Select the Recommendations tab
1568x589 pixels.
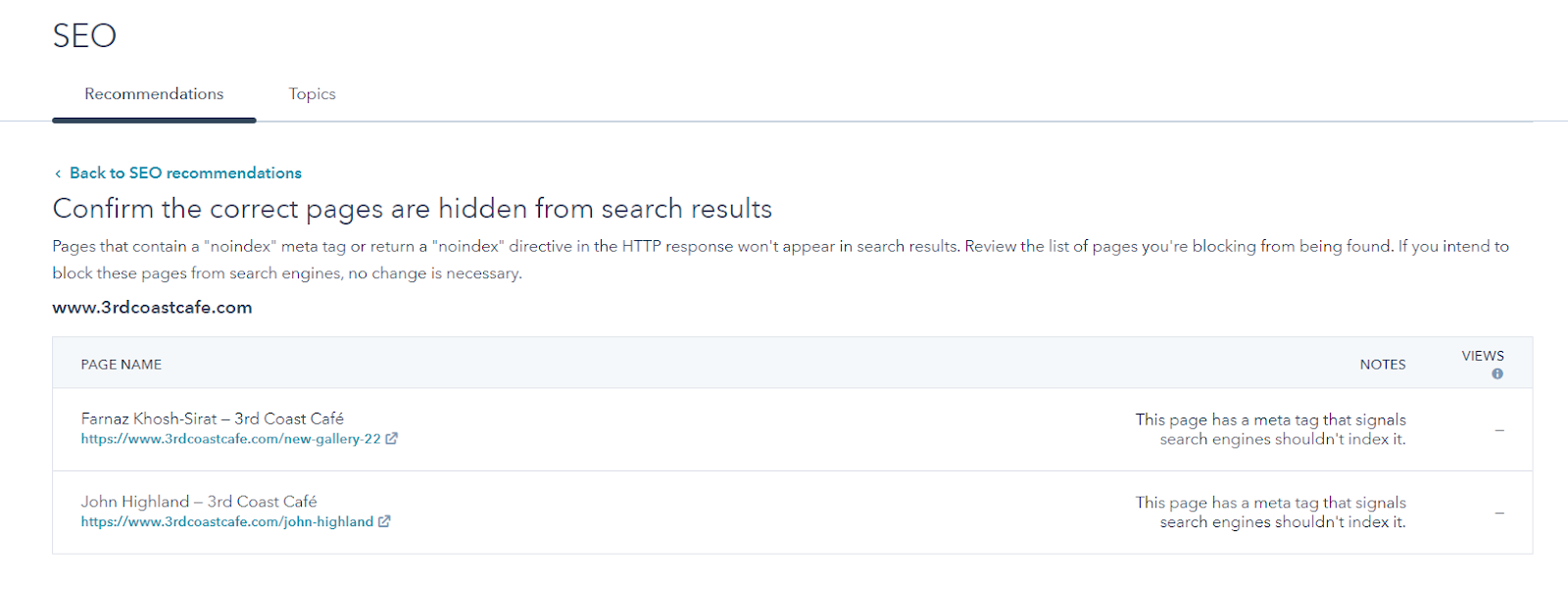pos(154,94)
